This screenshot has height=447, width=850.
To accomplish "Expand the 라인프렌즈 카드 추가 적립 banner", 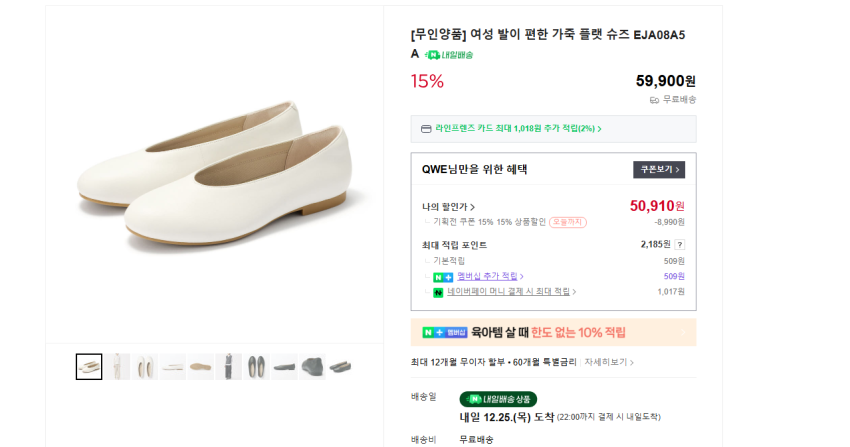I will [x=553, y=129].
